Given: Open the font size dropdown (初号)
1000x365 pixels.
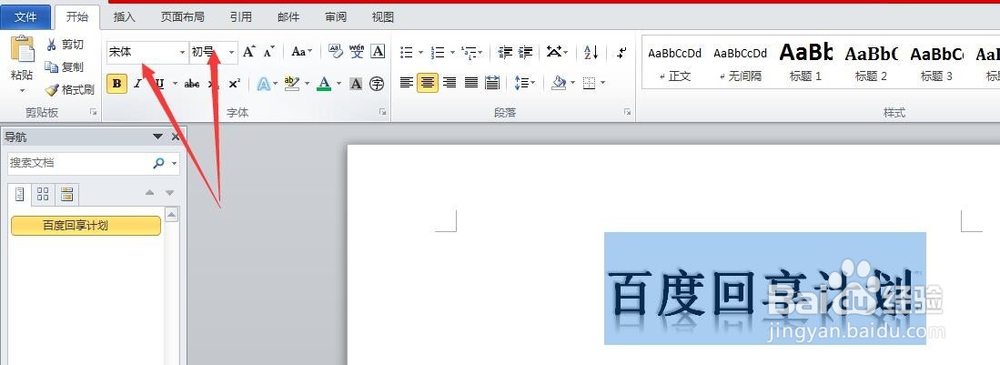Looking at the screenshot, I should tap(232, 52).
